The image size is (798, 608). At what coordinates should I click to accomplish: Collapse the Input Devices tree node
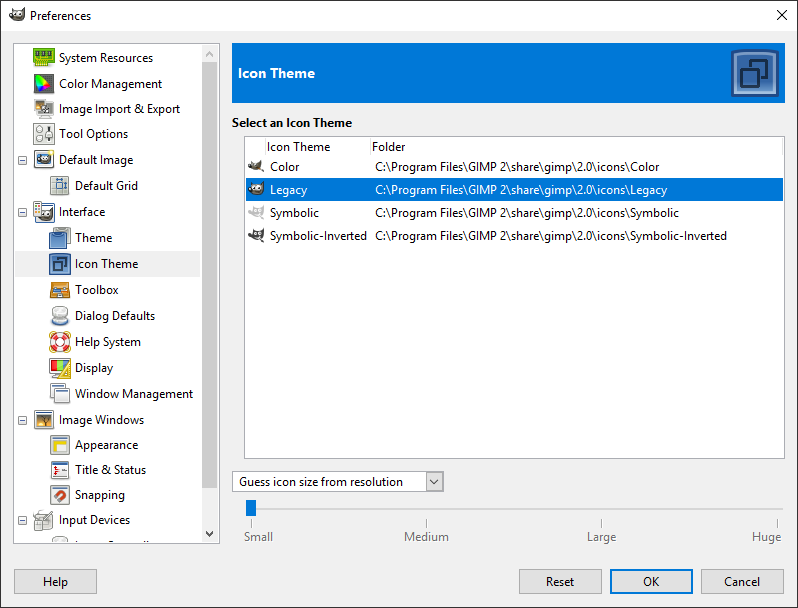(22, 520)
